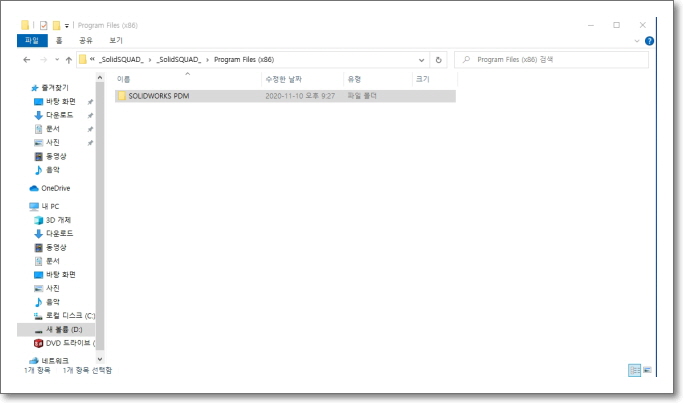The width and height of the screenshot is (684, 404).
Task: Open the 공유 ribbon tab
Action: 86,41
